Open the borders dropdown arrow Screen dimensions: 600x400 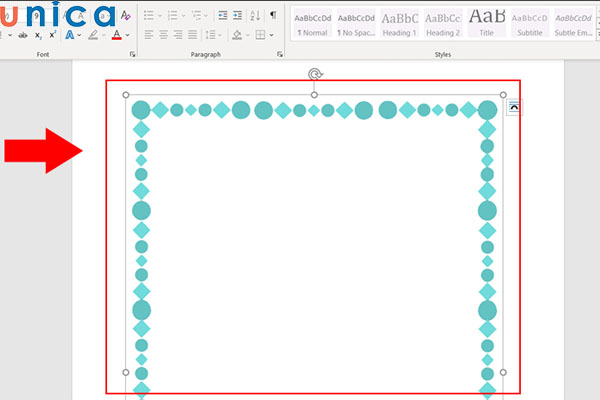click(271, 35)
